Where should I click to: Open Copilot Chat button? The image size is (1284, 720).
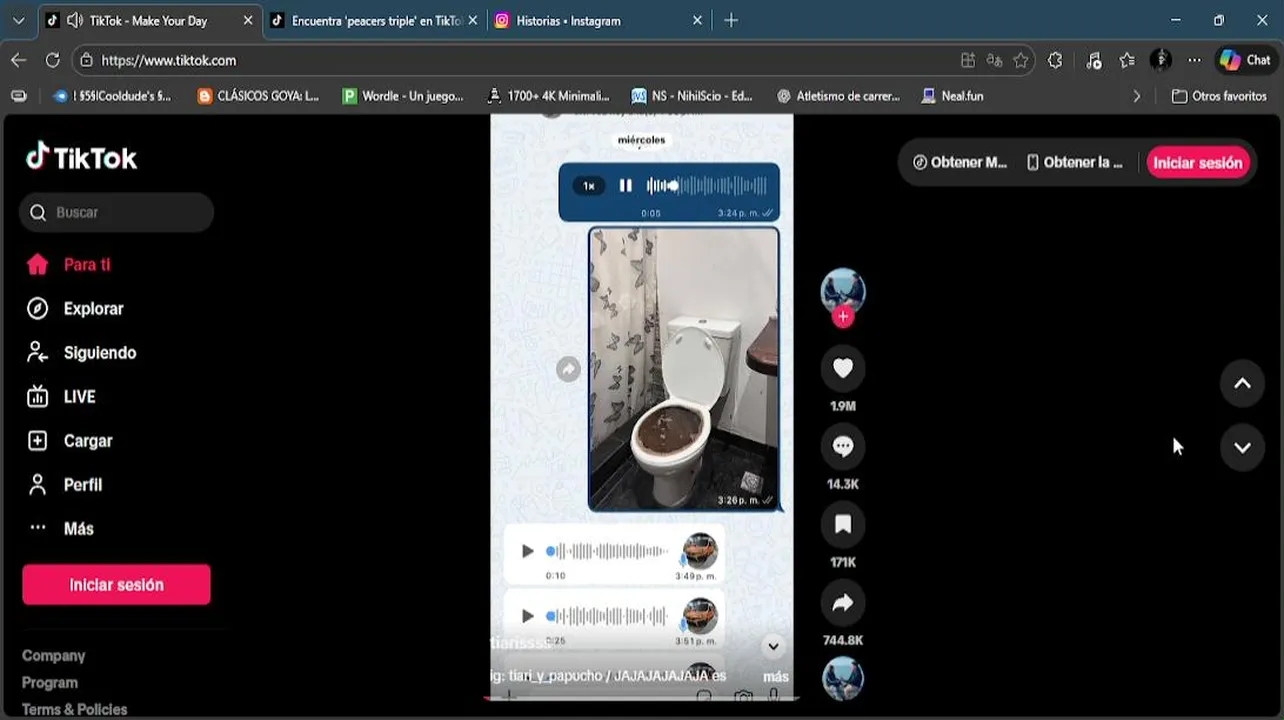[x=1245, y=60]
